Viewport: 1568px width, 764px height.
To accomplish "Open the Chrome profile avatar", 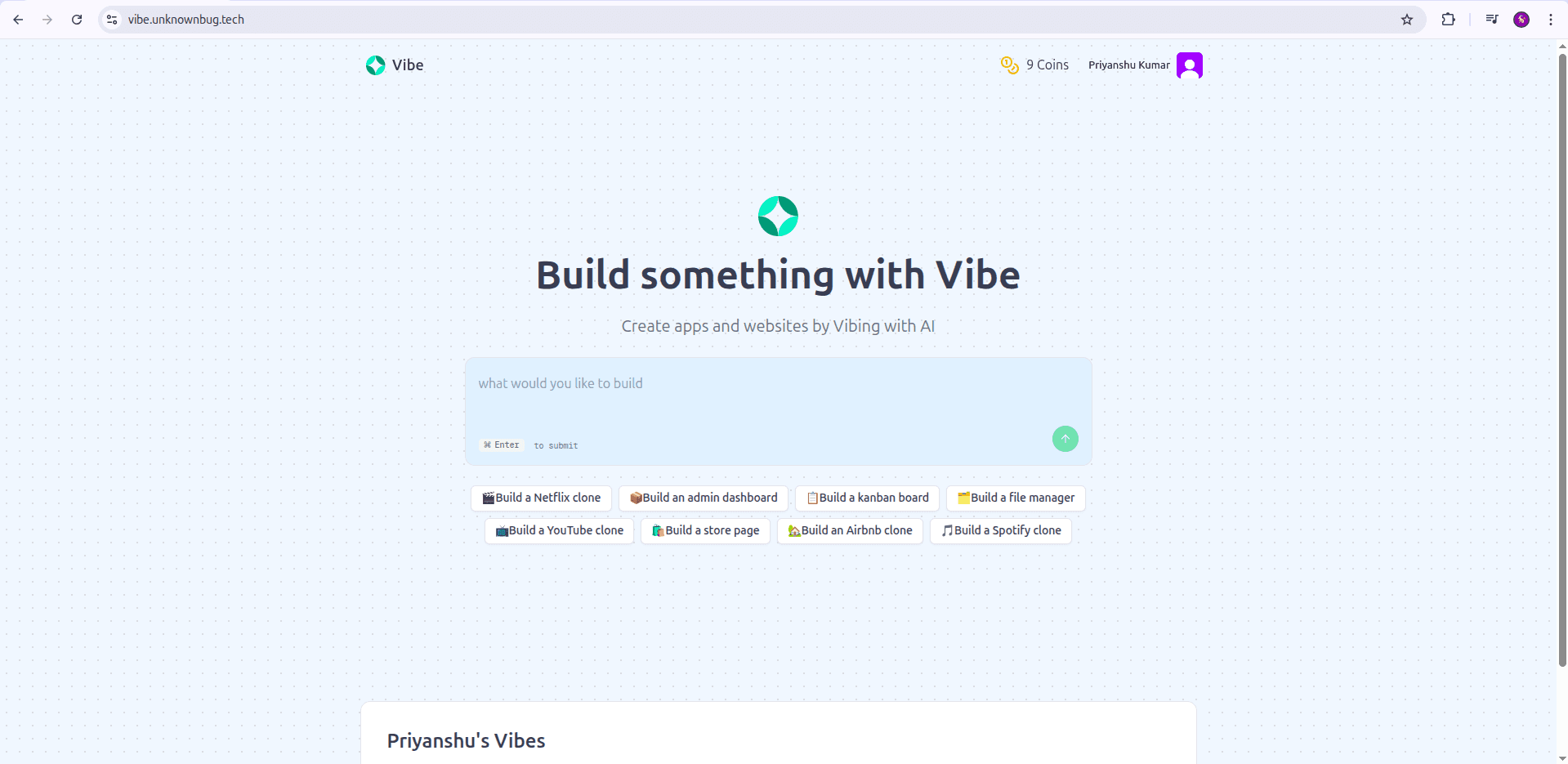I will [1521, 20].
